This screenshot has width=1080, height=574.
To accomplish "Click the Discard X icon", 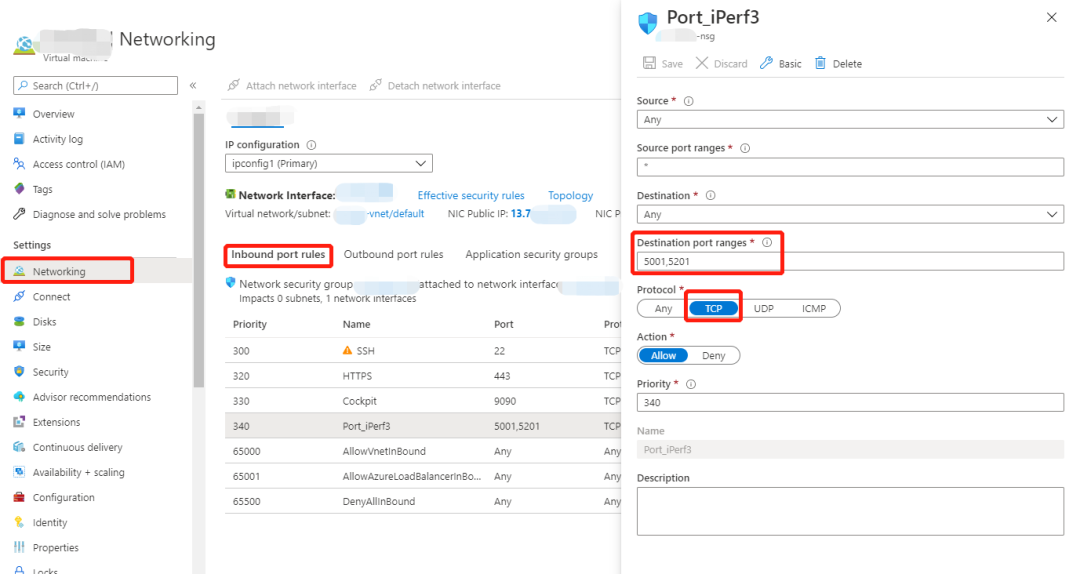I will pyautogui.click(x=702, y=63).
